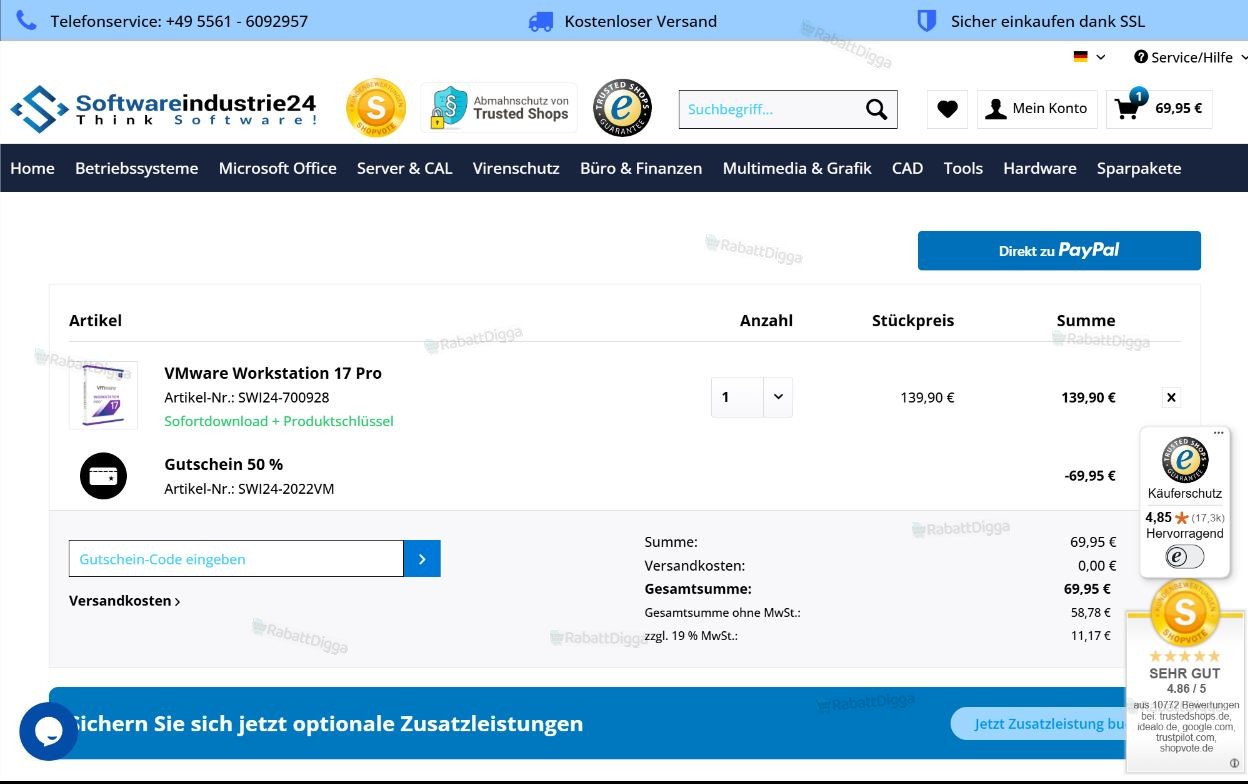Open Sparpakete menu
Image resolution: width=1248 pixels, height=784 pixels.
tap(1139, 168)
